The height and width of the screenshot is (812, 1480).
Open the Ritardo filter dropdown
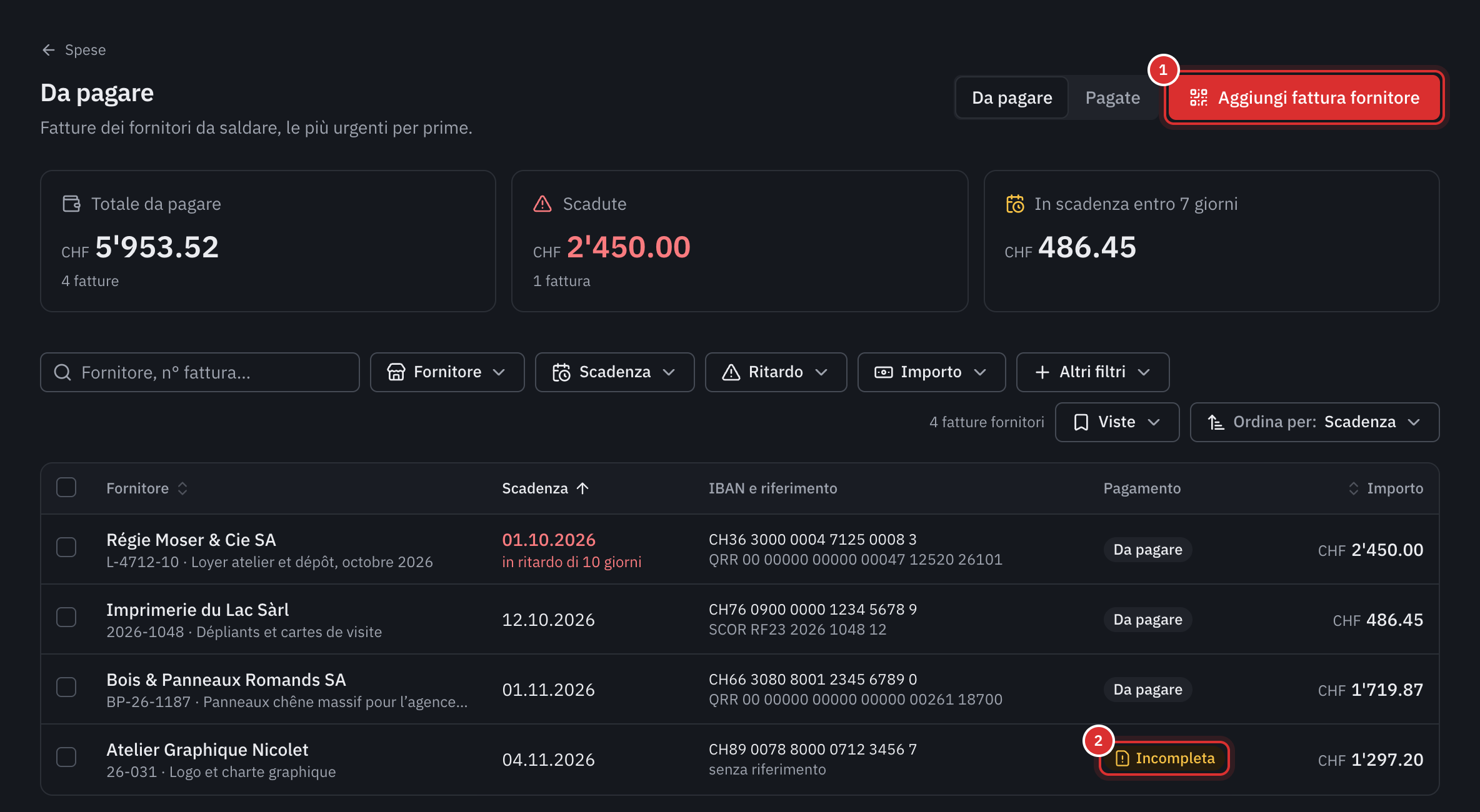(x=776, y=372)
